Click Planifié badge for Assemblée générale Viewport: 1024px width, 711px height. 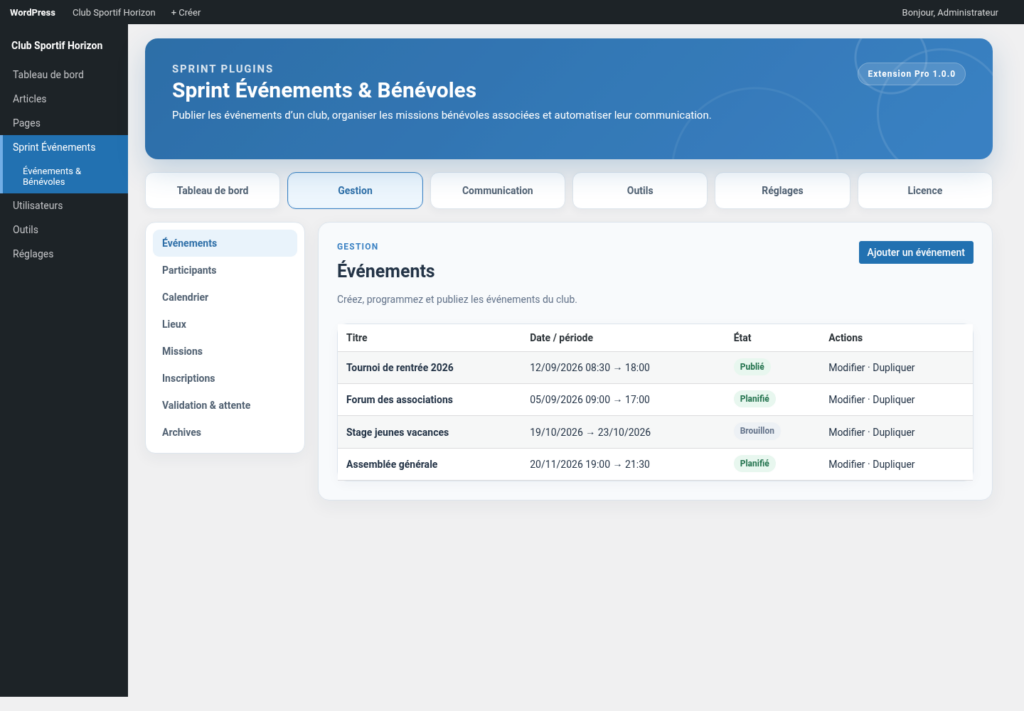click(754, 464)
